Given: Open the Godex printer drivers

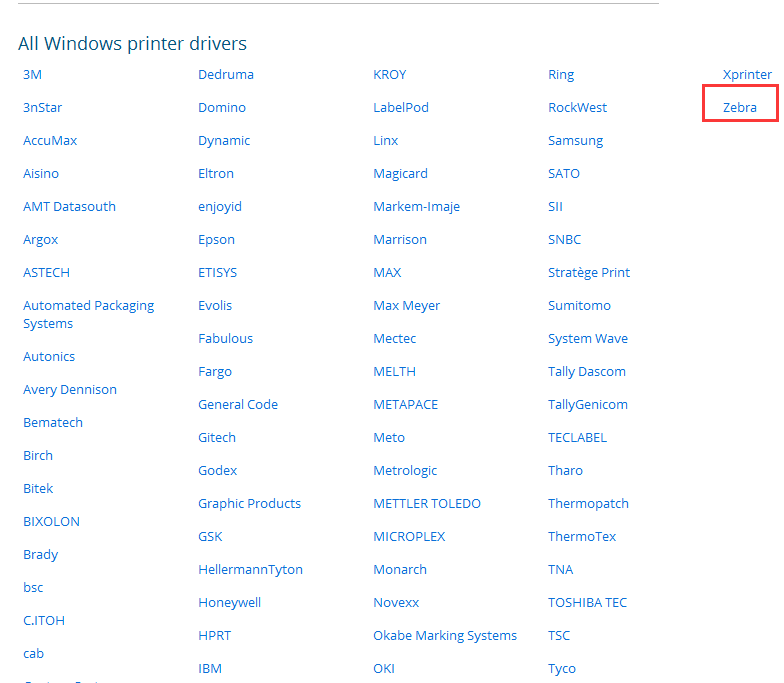Looking at the screenshot, I should [x=217, y=470].
